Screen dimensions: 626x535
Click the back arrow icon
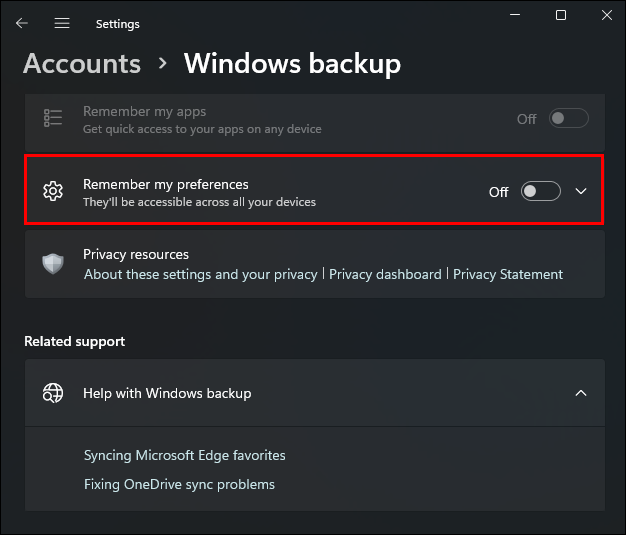click(x=22, y=23)
